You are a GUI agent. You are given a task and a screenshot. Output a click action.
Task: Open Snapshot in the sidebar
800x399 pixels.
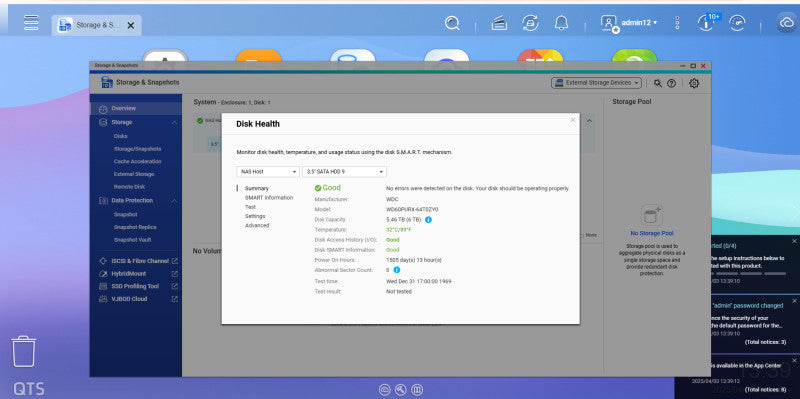click(126, 215)
